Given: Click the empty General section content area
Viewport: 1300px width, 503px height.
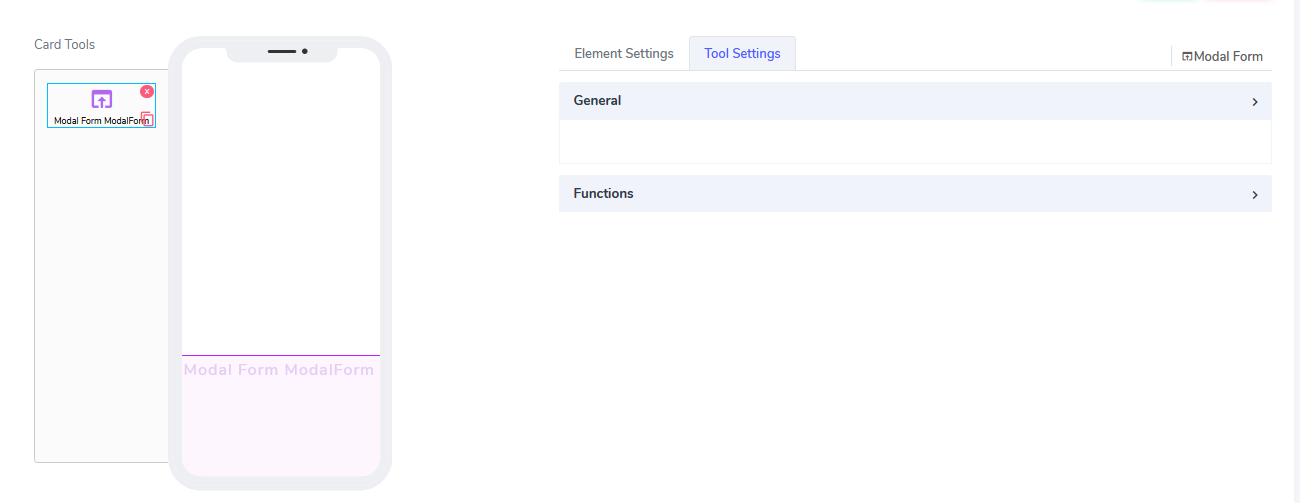Looking at the screenshot, I should pyautogui.click(x=914, y=142).
